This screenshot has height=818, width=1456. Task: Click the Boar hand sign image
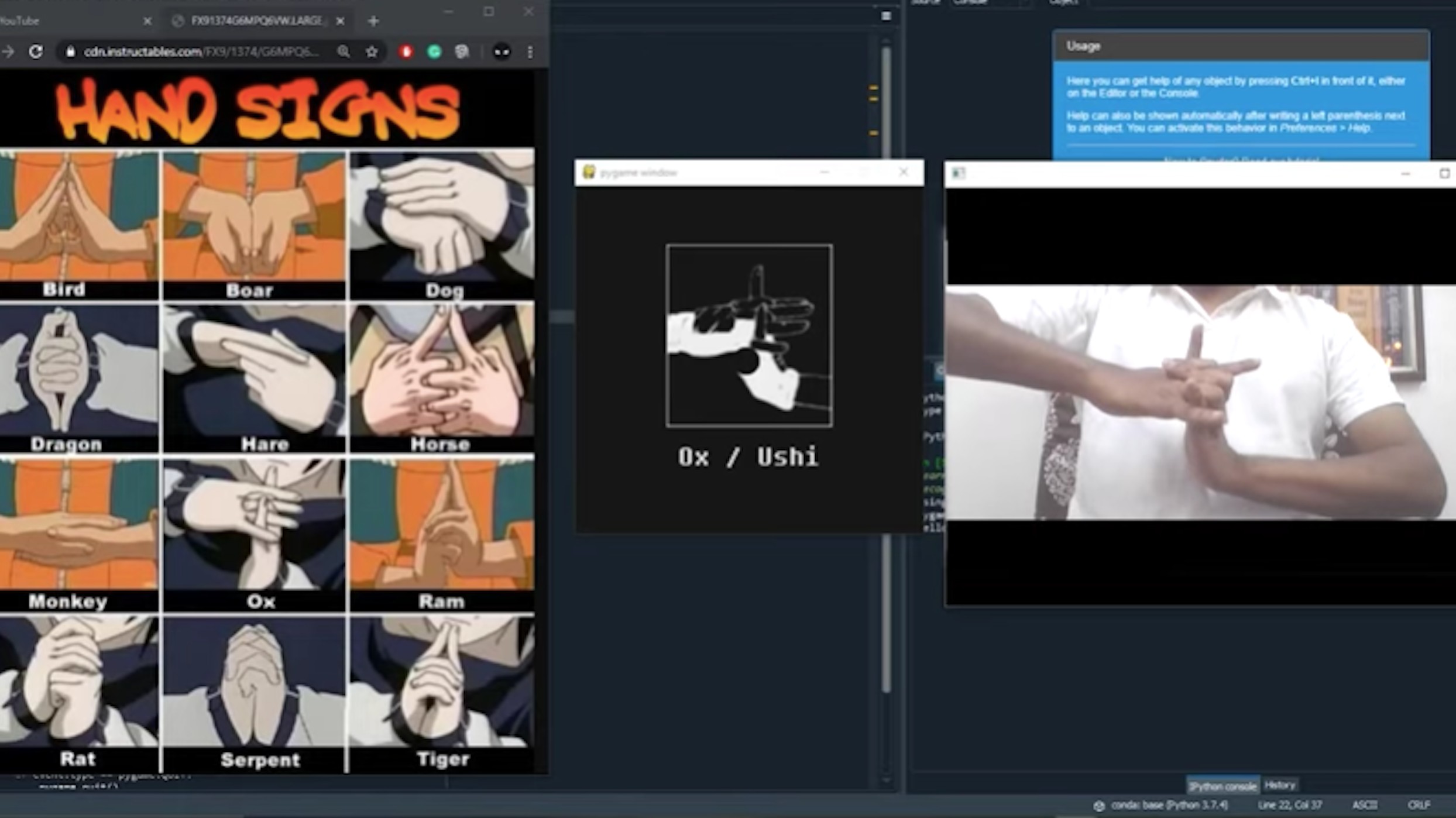[x=254, y=216]
